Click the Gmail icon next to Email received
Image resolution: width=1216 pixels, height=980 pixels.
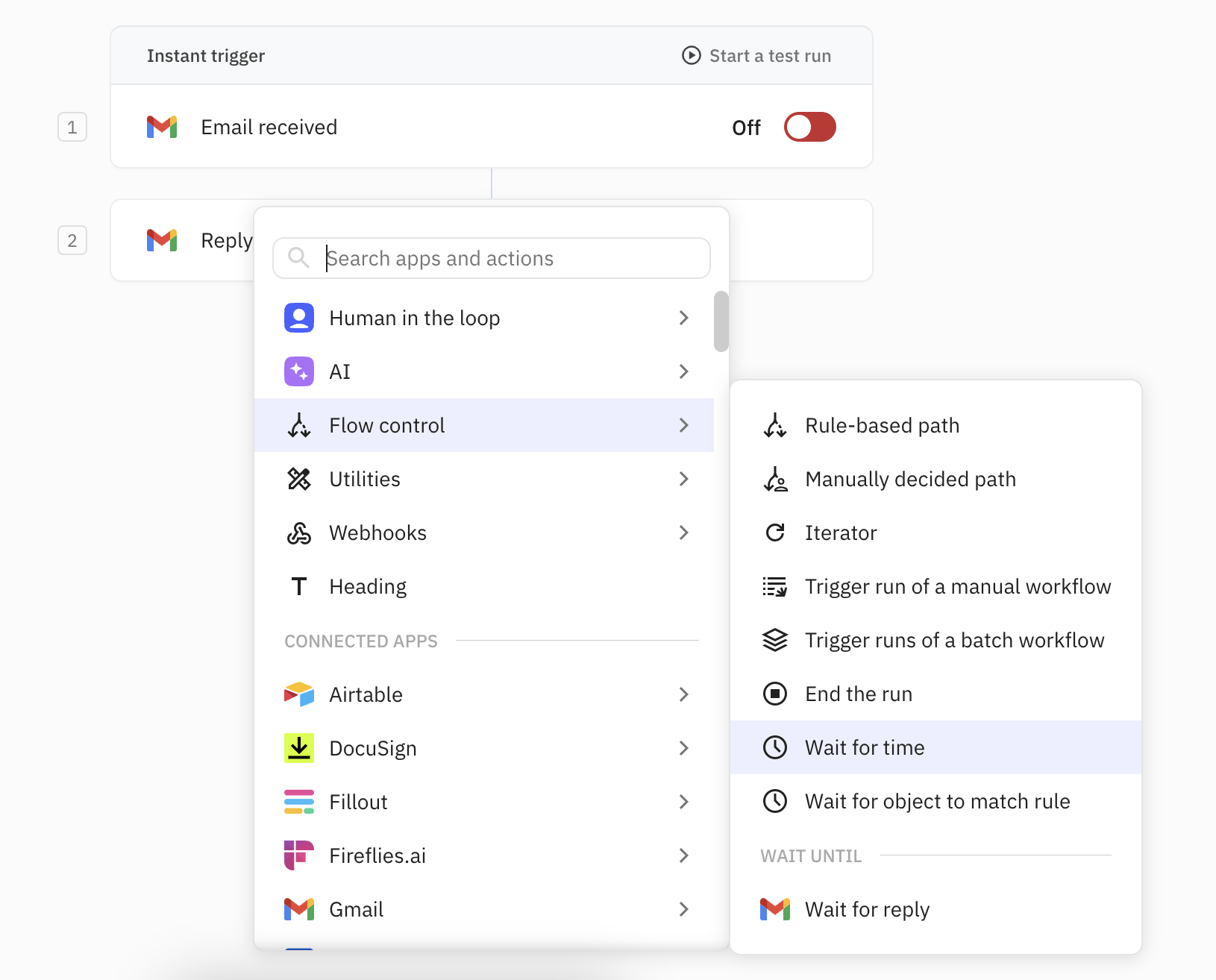pyautogui.click(x=162, y=127)
